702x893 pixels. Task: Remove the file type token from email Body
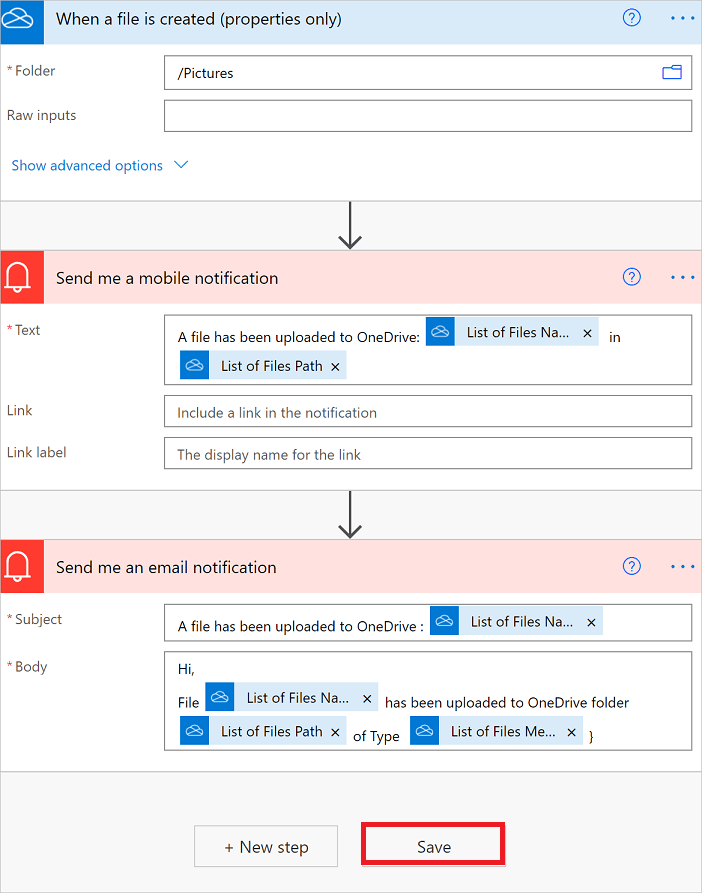pyautogui.click(x=571, y=731)
